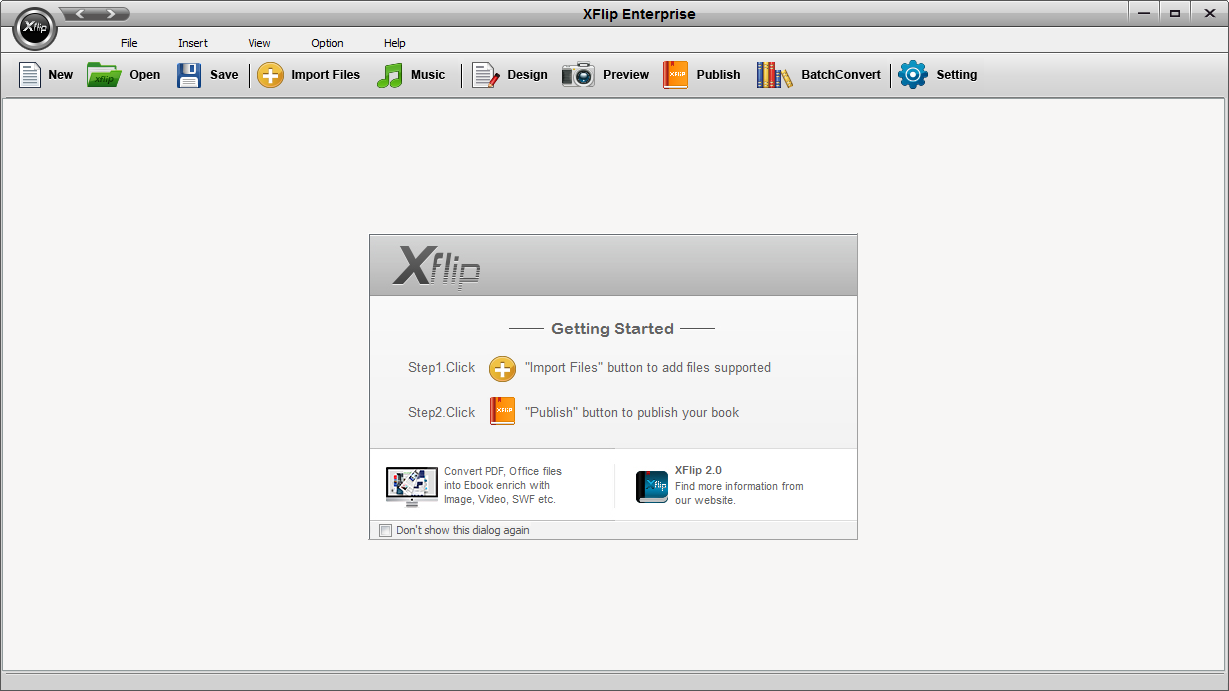
Task: Open the Help menu
Action: pyautogui.click(x=395, y=43)
